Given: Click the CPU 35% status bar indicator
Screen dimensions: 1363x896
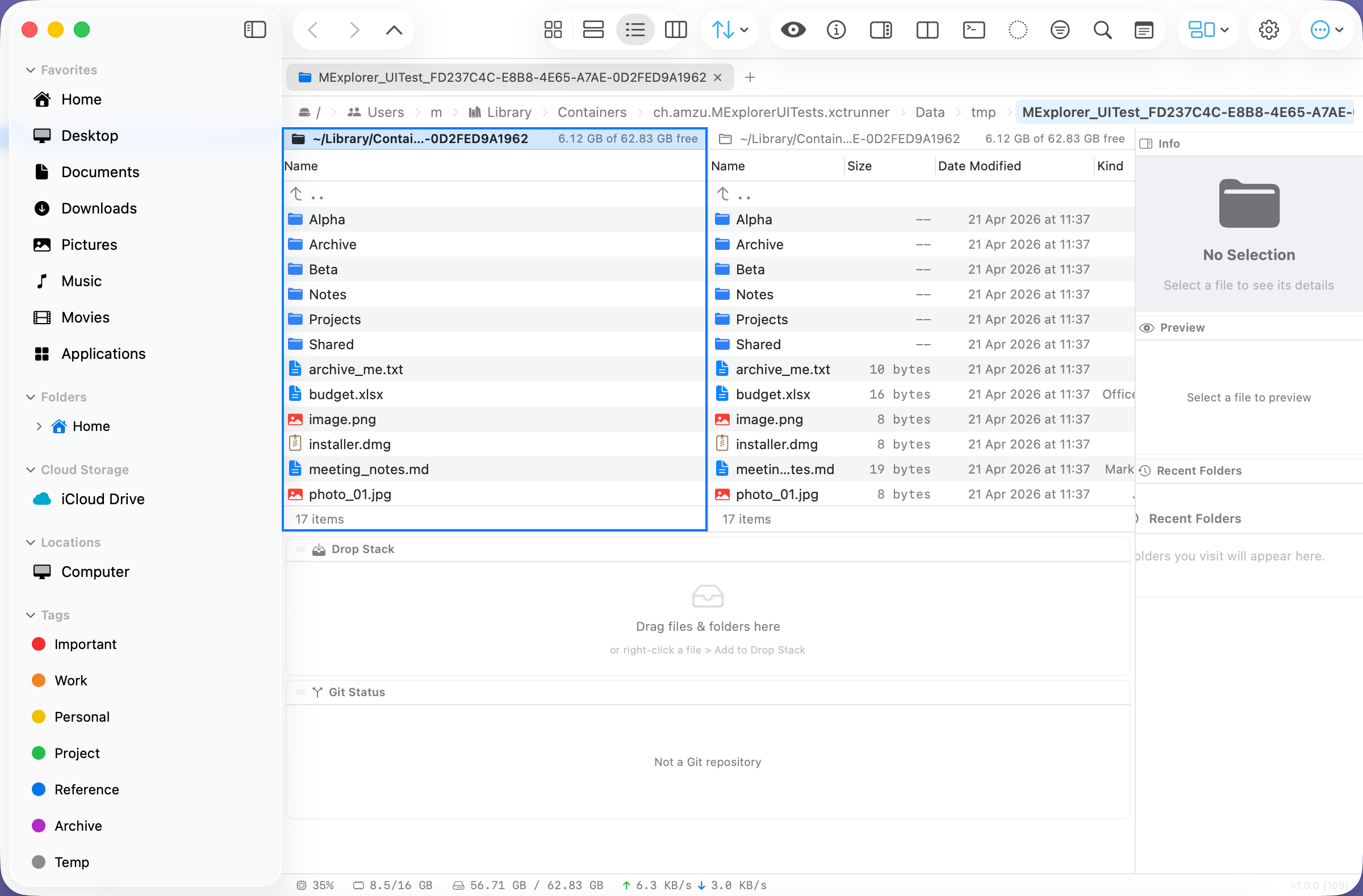Looking at the screenshot, I should 316,885.
